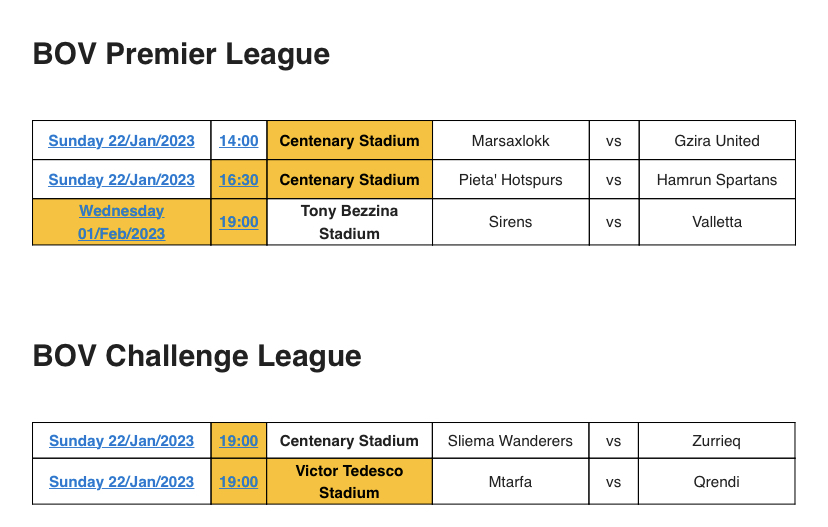
Task: Click the BOV Challenge League heading
Action: [x=197, y=356]
